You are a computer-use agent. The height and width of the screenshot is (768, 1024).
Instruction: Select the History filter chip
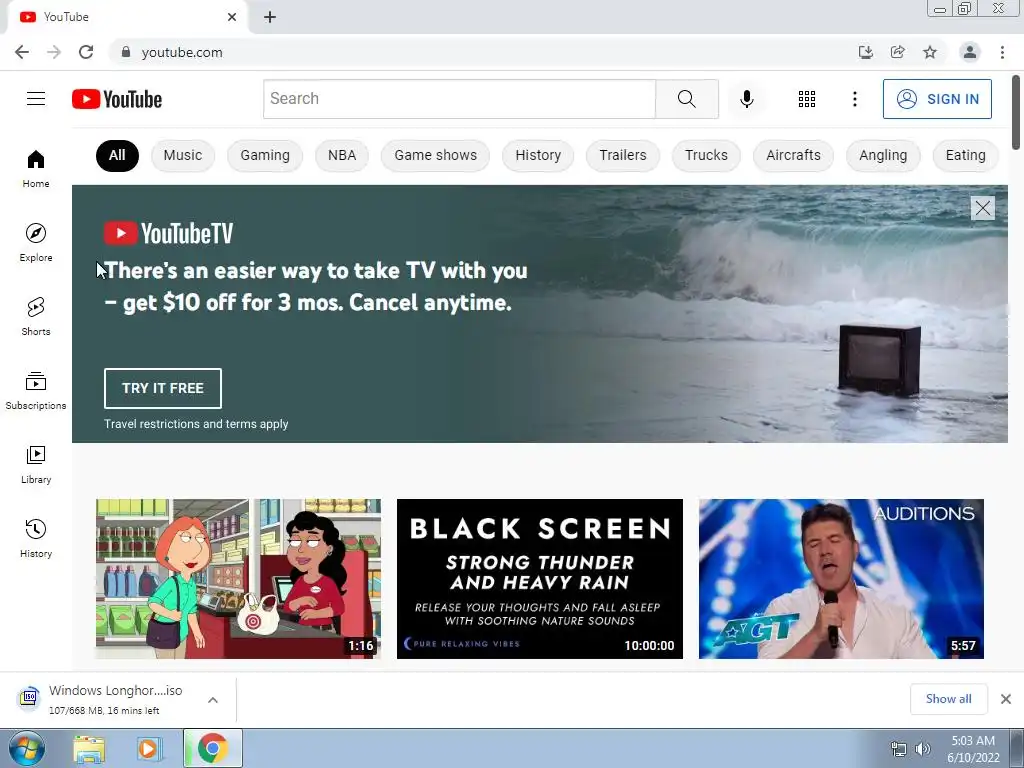point(538,155)
